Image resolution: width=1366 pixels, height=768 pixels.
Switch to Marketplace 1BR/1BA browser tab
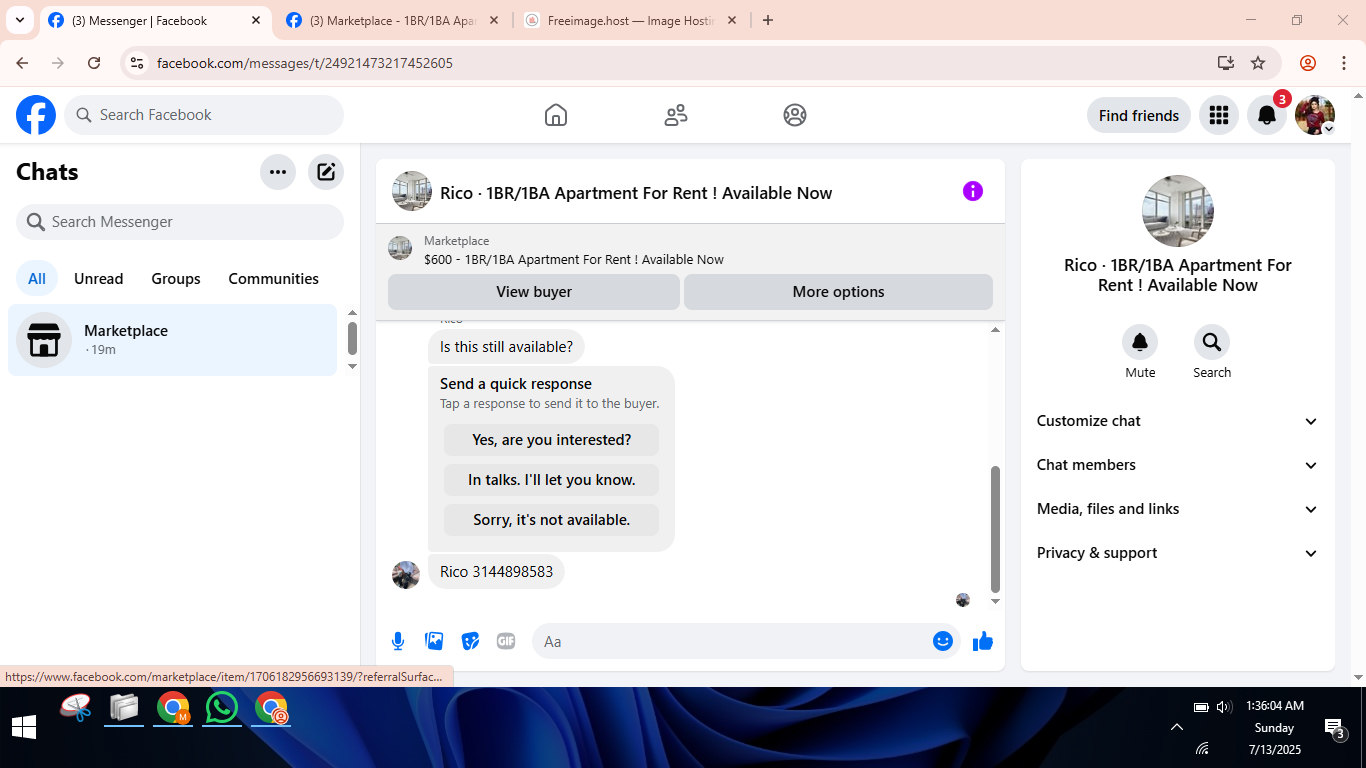click(392, 20)
